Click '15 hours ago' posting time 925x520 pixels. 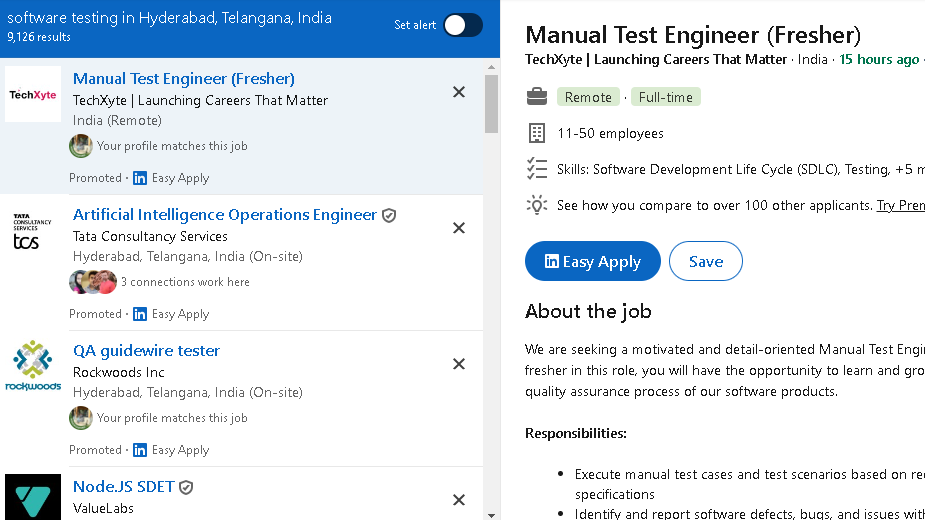tap(879, 60)
